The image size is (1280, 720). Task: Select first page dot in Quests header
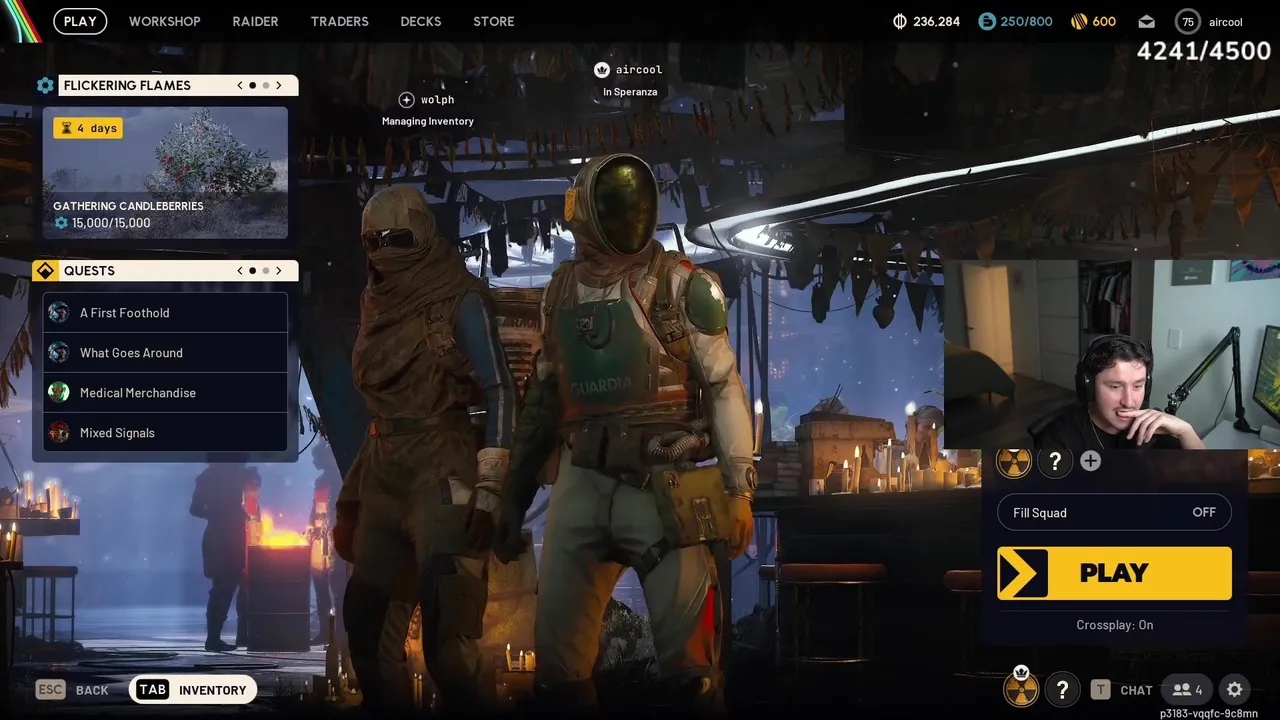click(x=253, y=271)
